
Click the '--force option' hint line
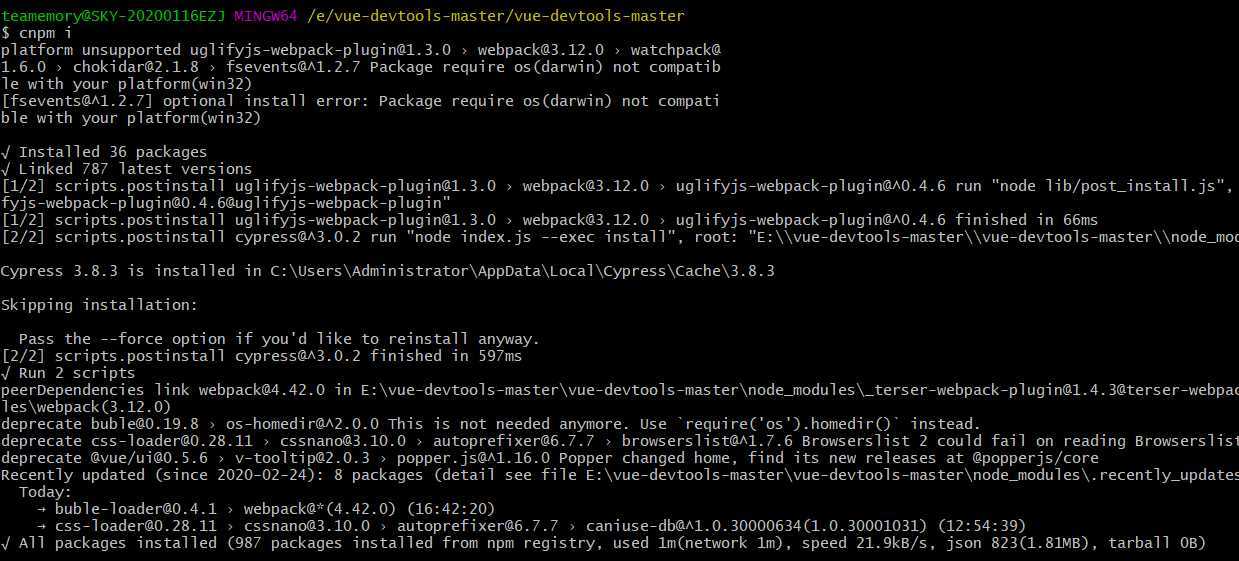coord(279,339)
